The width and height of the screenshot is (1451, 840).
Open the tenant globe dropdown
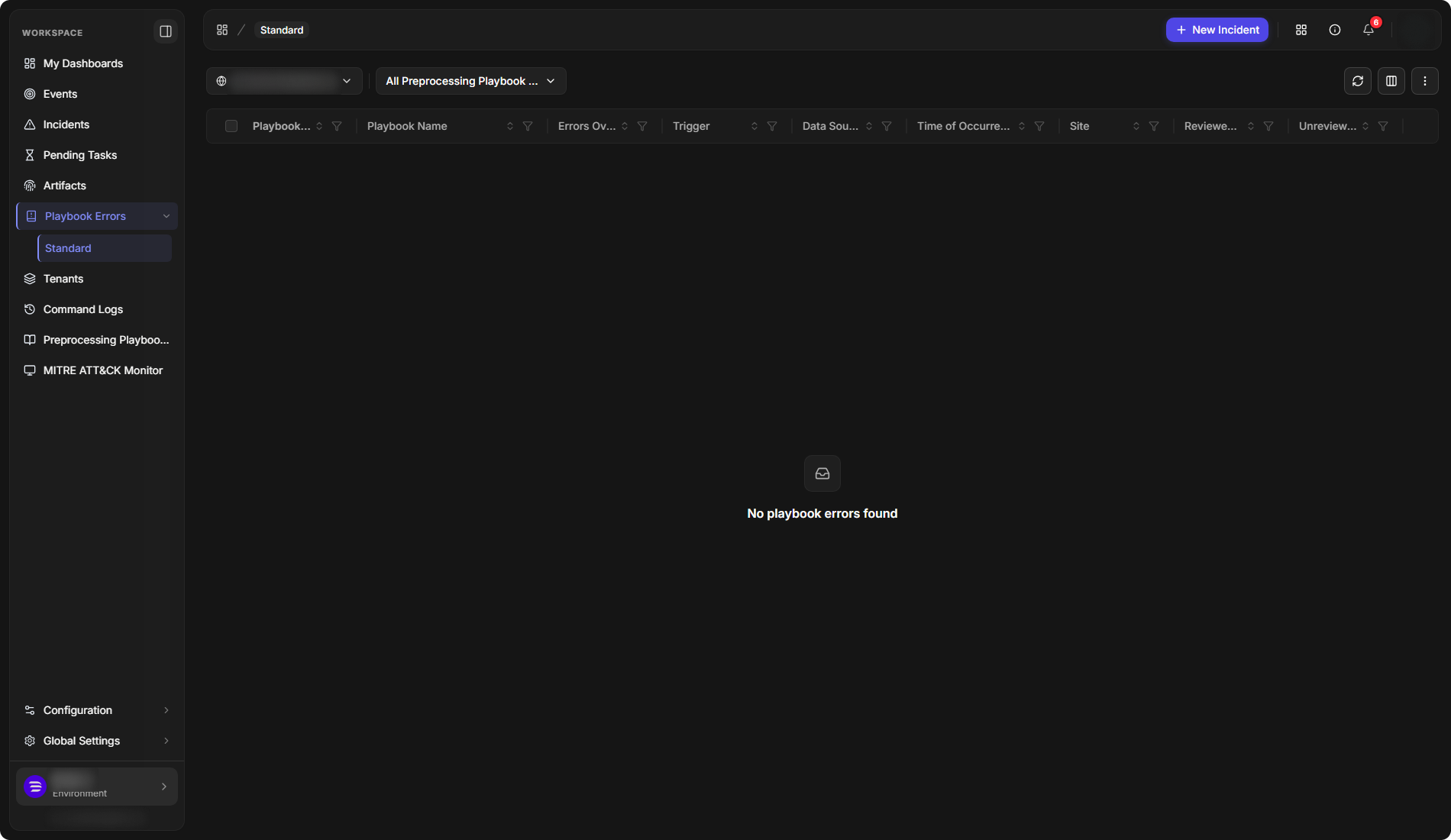point(284,81)
